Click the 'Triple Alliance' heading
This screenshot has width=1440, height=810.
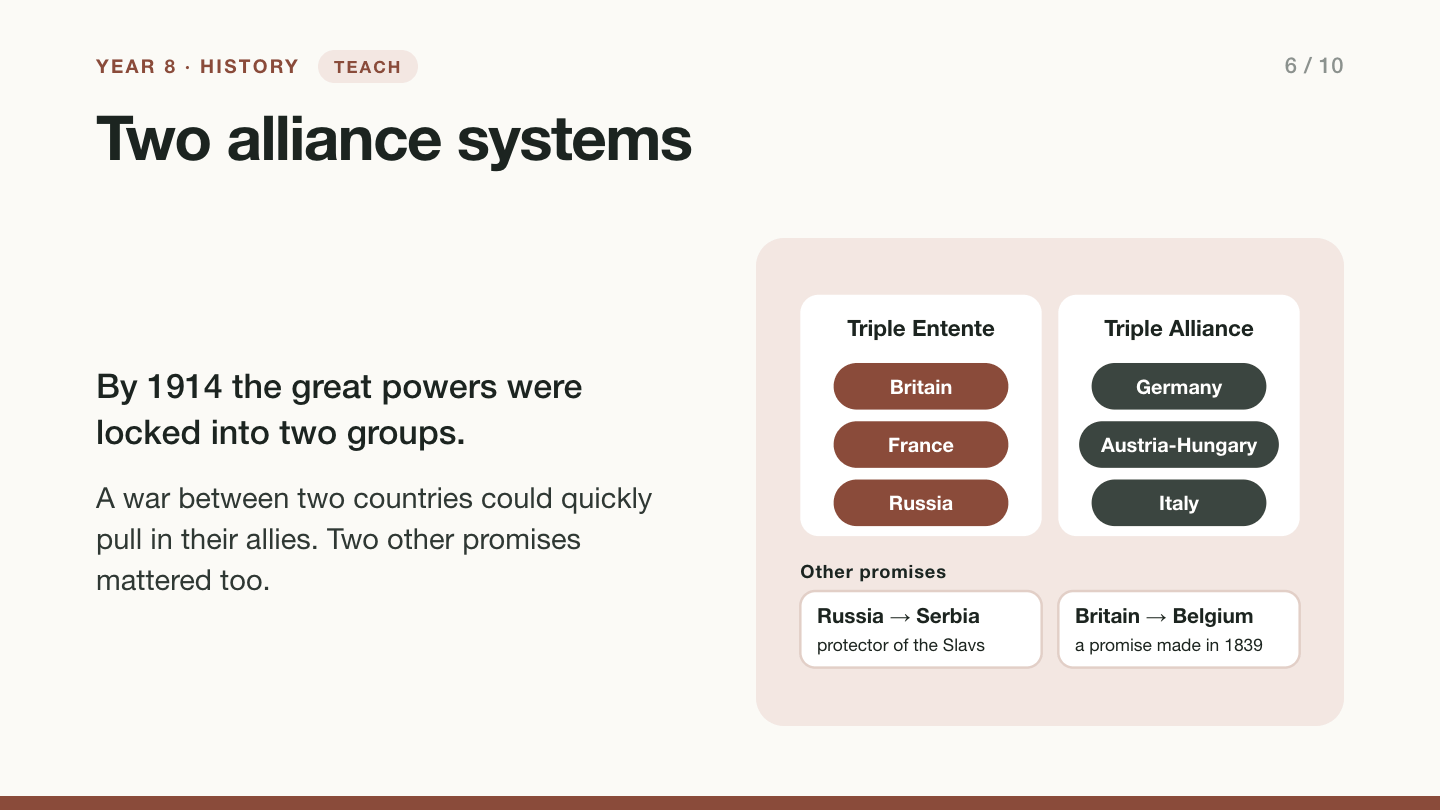tap(1179, 329)
